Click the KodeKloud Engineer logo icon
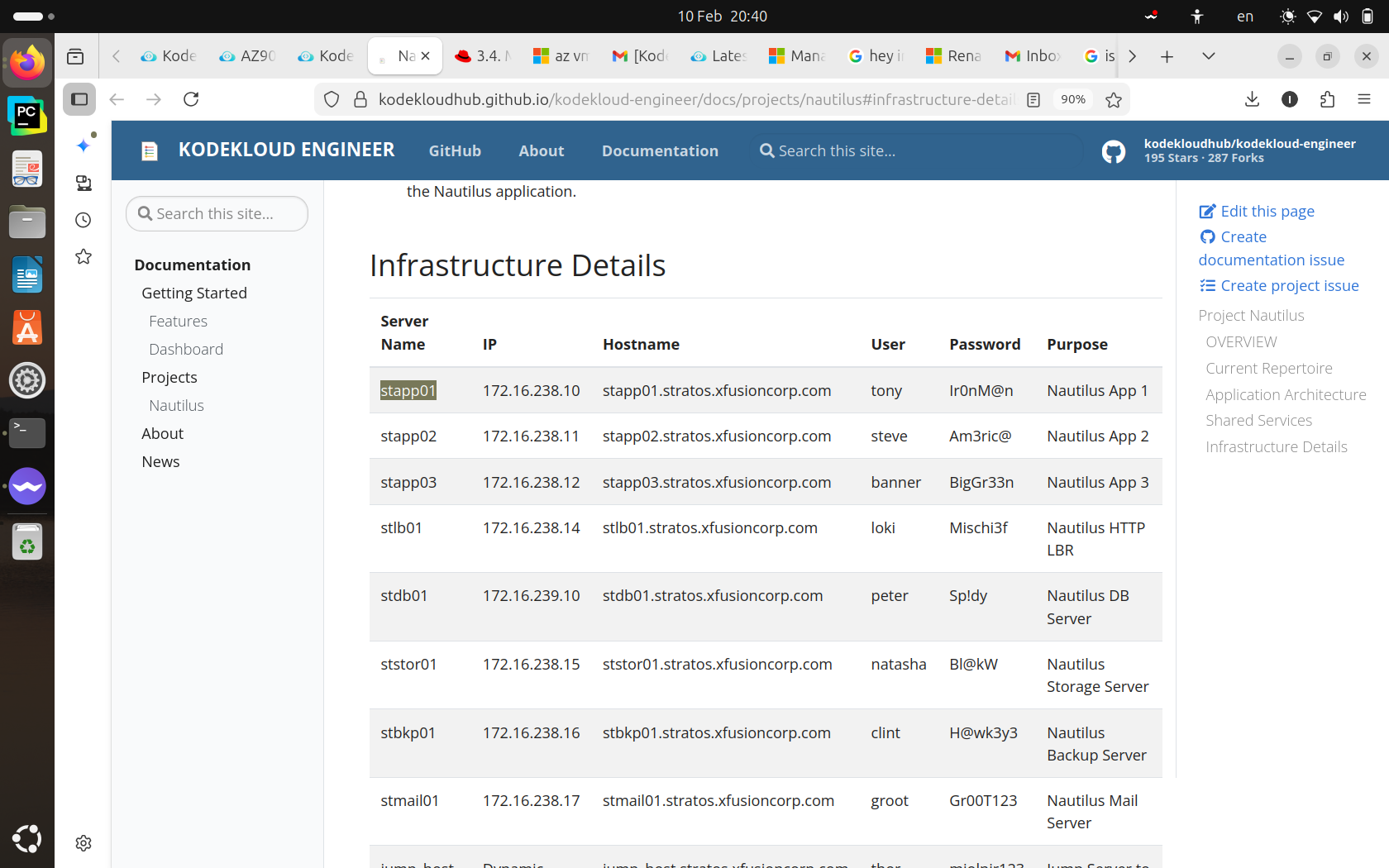Viewport: 1389px width, 868px height. 150,151
